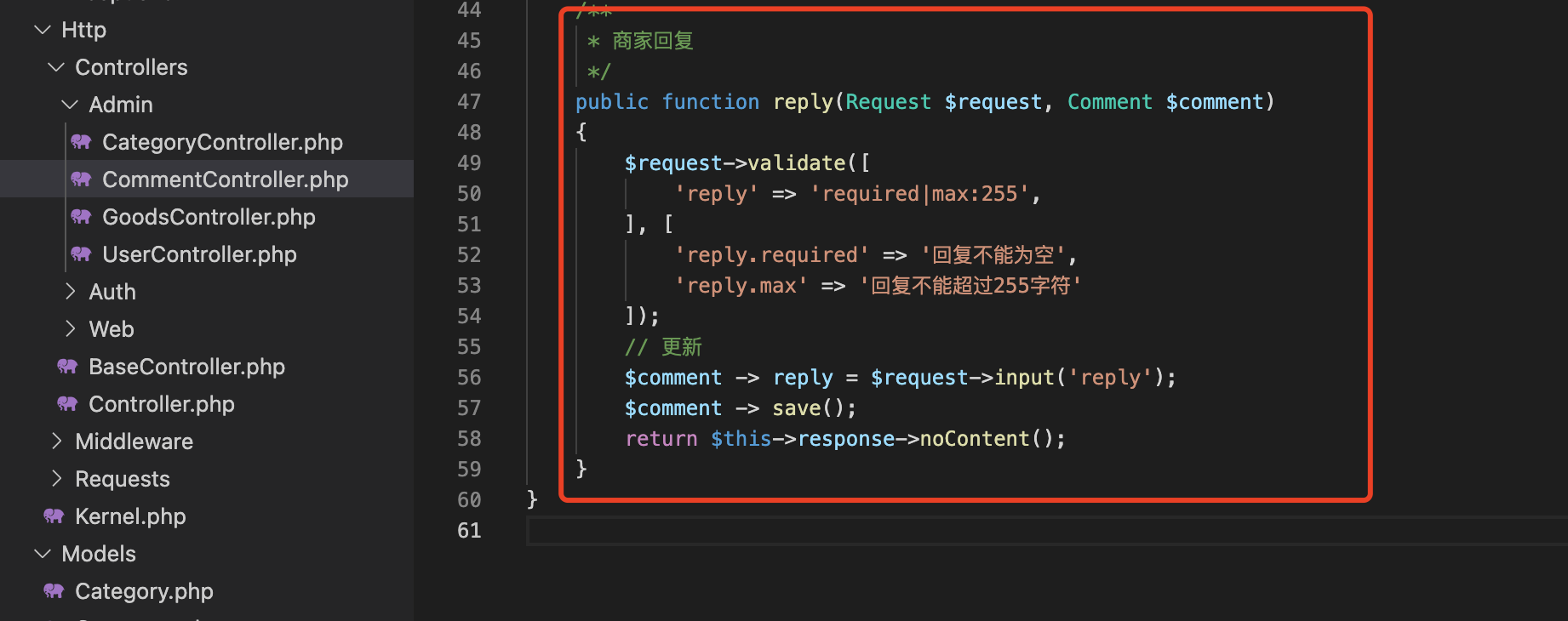Select the Models folder label
Screen dimensions: 1568x621
pyautogui.click(x=99, y=554)
